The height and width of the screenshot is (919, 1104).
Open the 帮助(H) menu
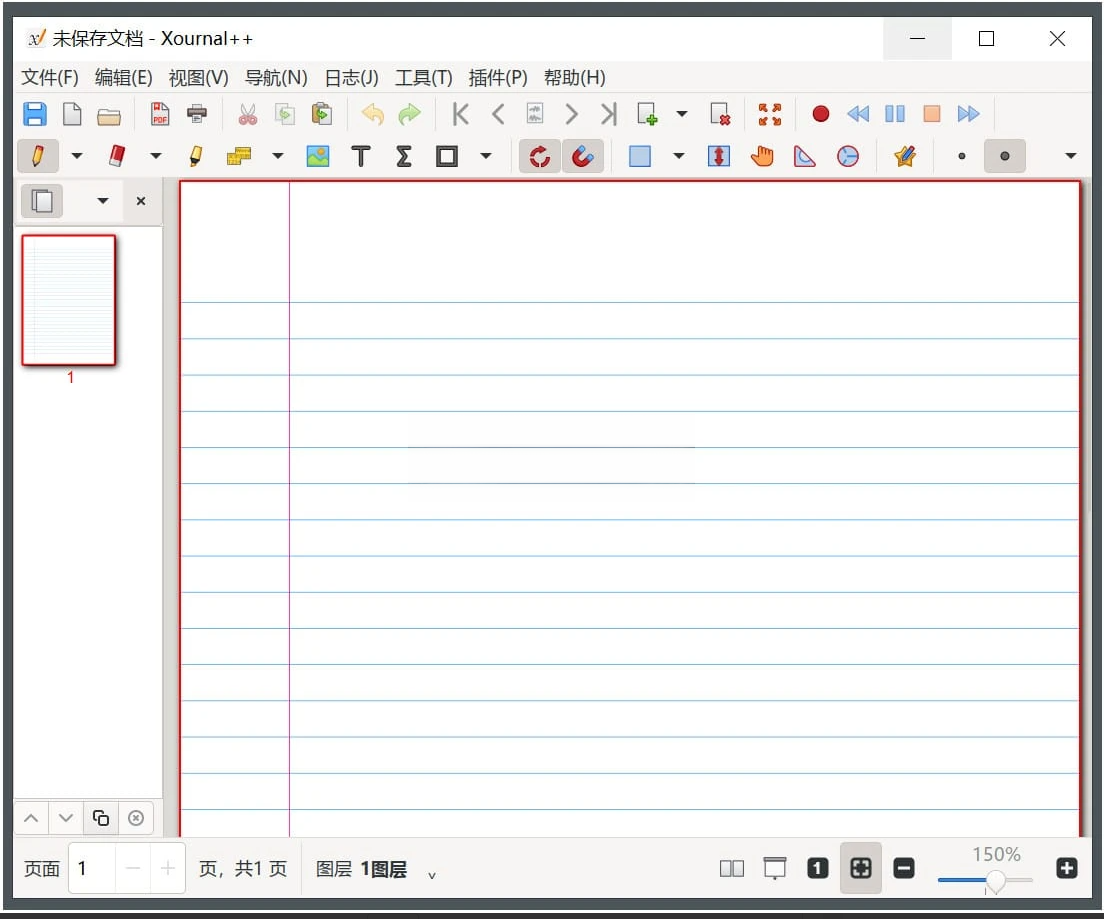575,77
